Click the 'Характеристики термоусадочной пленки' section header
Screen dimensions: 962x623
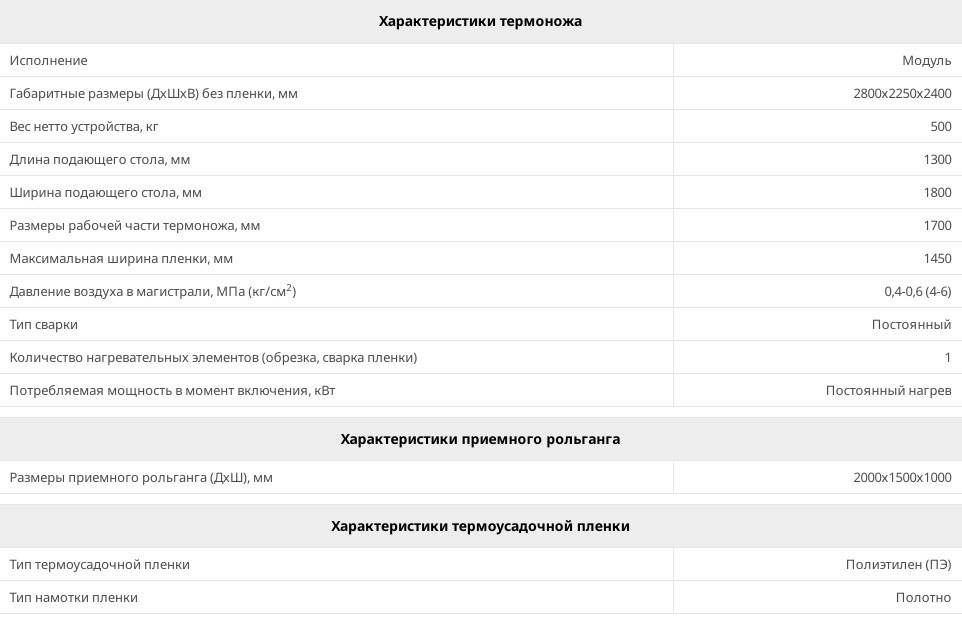click(480, 526)
